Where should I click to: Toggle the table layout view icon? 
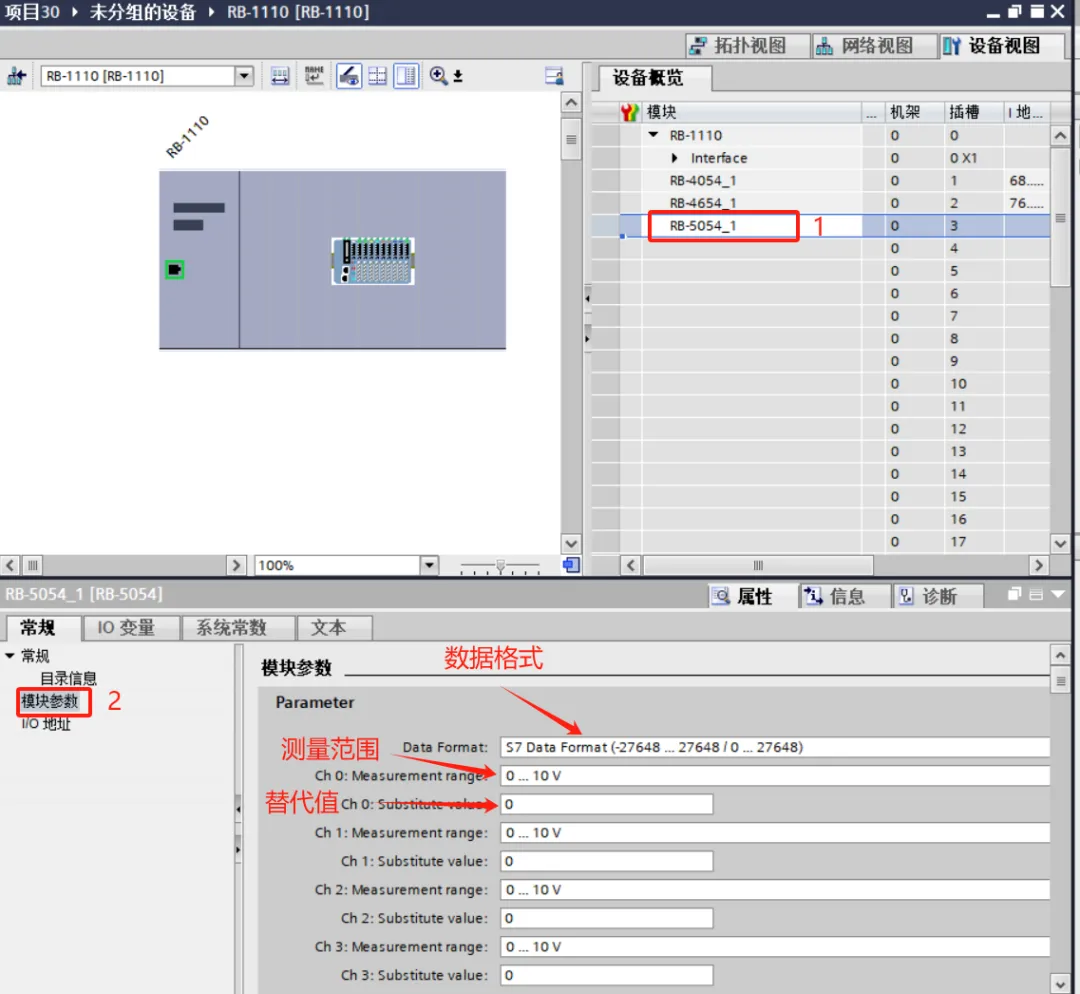pos(406,76)
